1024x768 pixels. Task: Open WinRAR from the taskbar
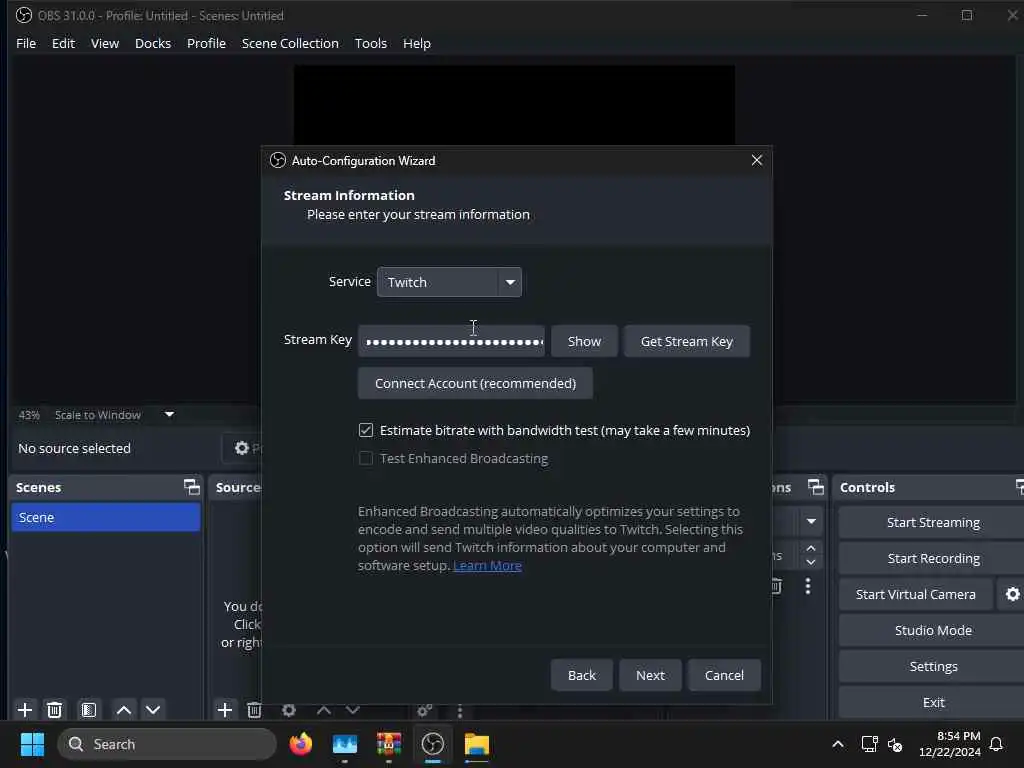point(389,744)
